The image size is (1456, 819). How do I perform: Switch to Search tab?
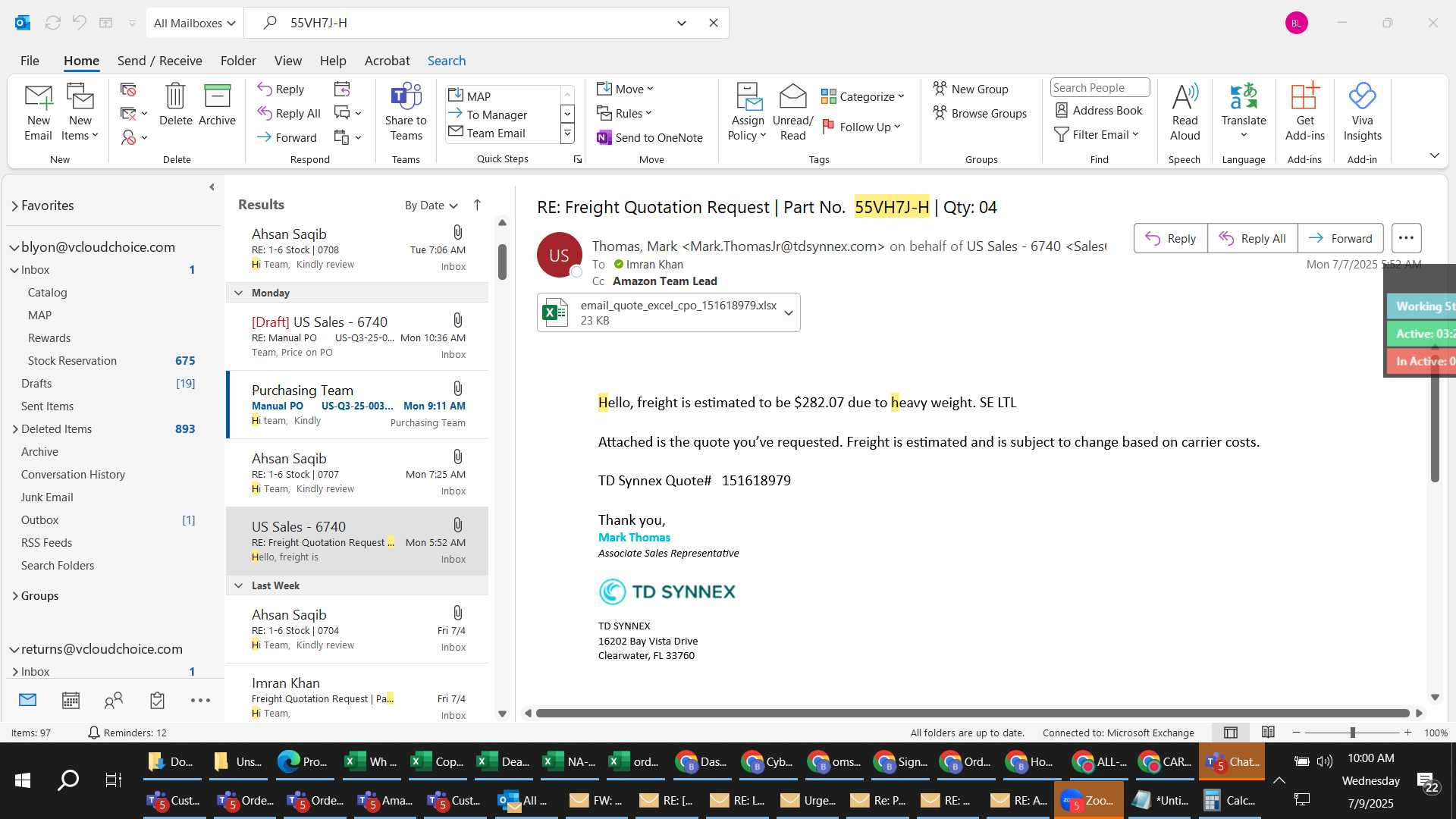tap(447, 61)
